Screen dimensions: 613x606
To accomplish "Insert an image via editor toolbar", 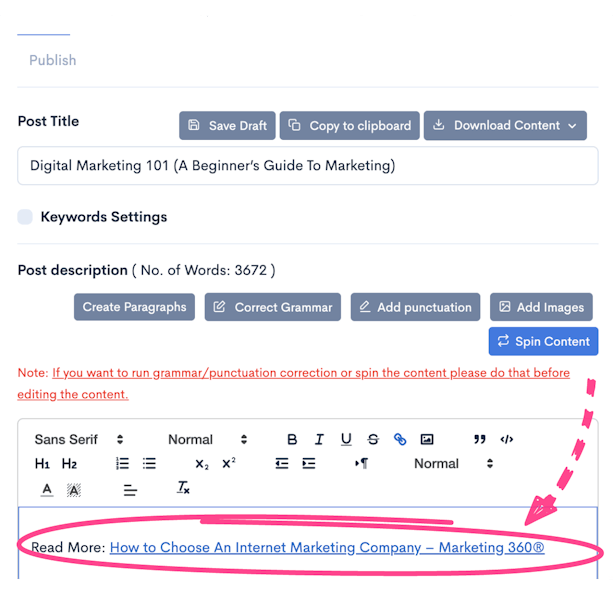I will pyautogui.click(x=427, y=439).
